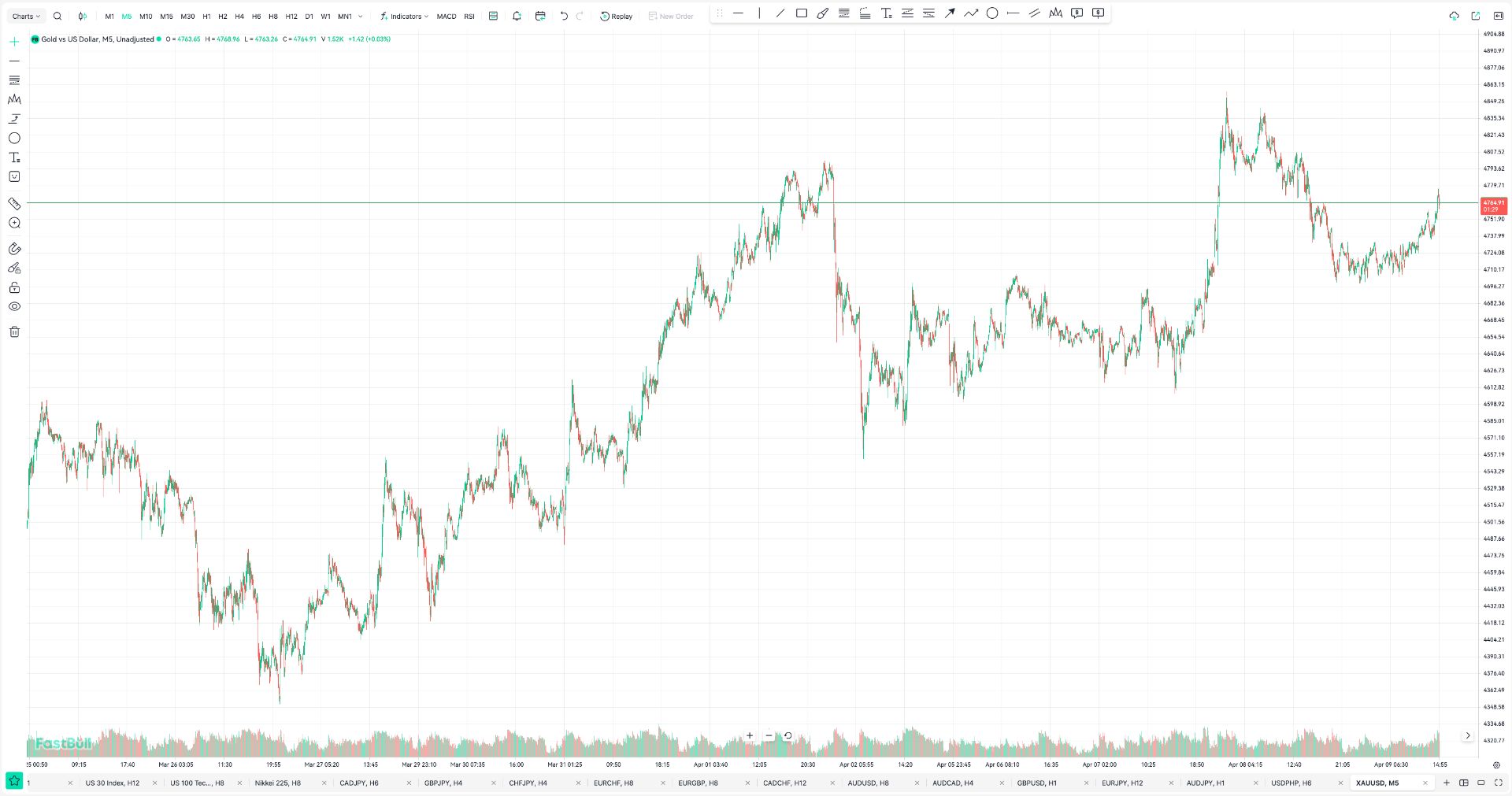This screenshot has width=1512, height=796.
Task: Pick the rectangle shape from floating toolbar
Action: pyautogui.click(x=801, y=13)
